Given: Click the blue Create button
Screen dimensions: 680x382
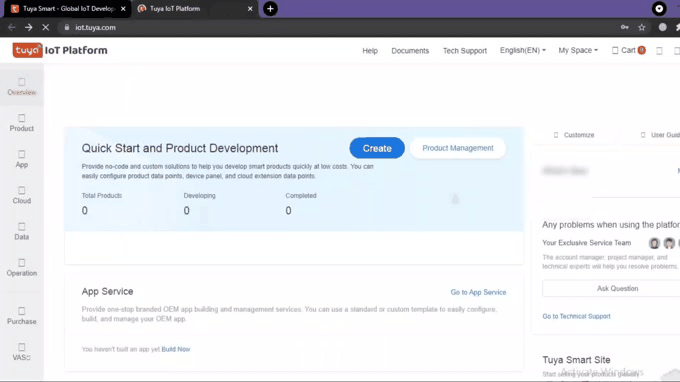Looking at the screenshot, I should [377, 148].
